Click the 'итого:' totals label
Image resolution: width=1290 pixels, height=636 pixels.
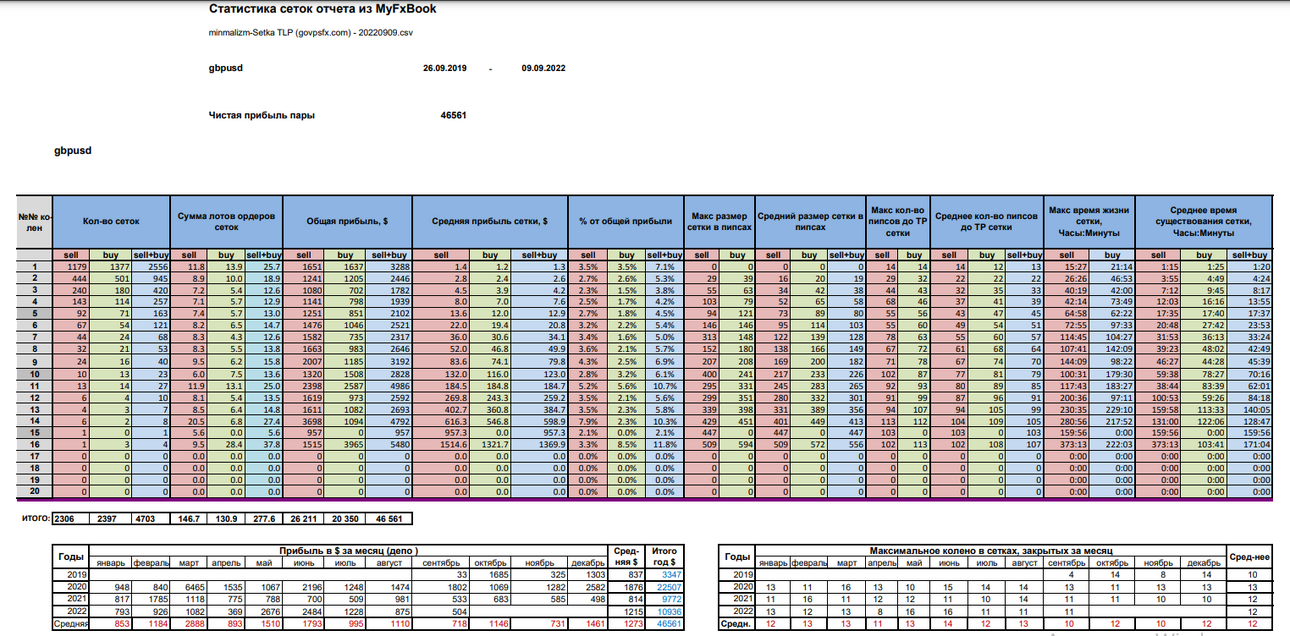tap(36, 518)
